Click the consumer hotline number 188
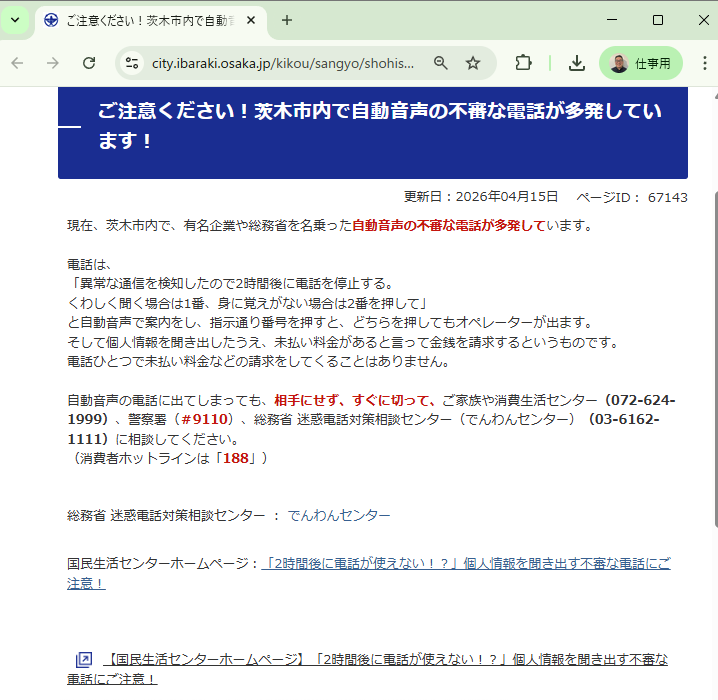 pyautogui.click(x=235, y=458)
